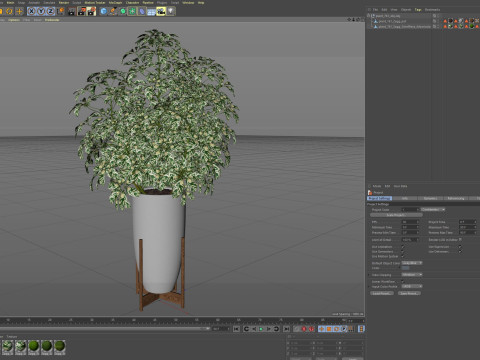Click the green Subdivision Surface generator icon
The height and width of the screenshot is (360, 480).
coord(123,11)
